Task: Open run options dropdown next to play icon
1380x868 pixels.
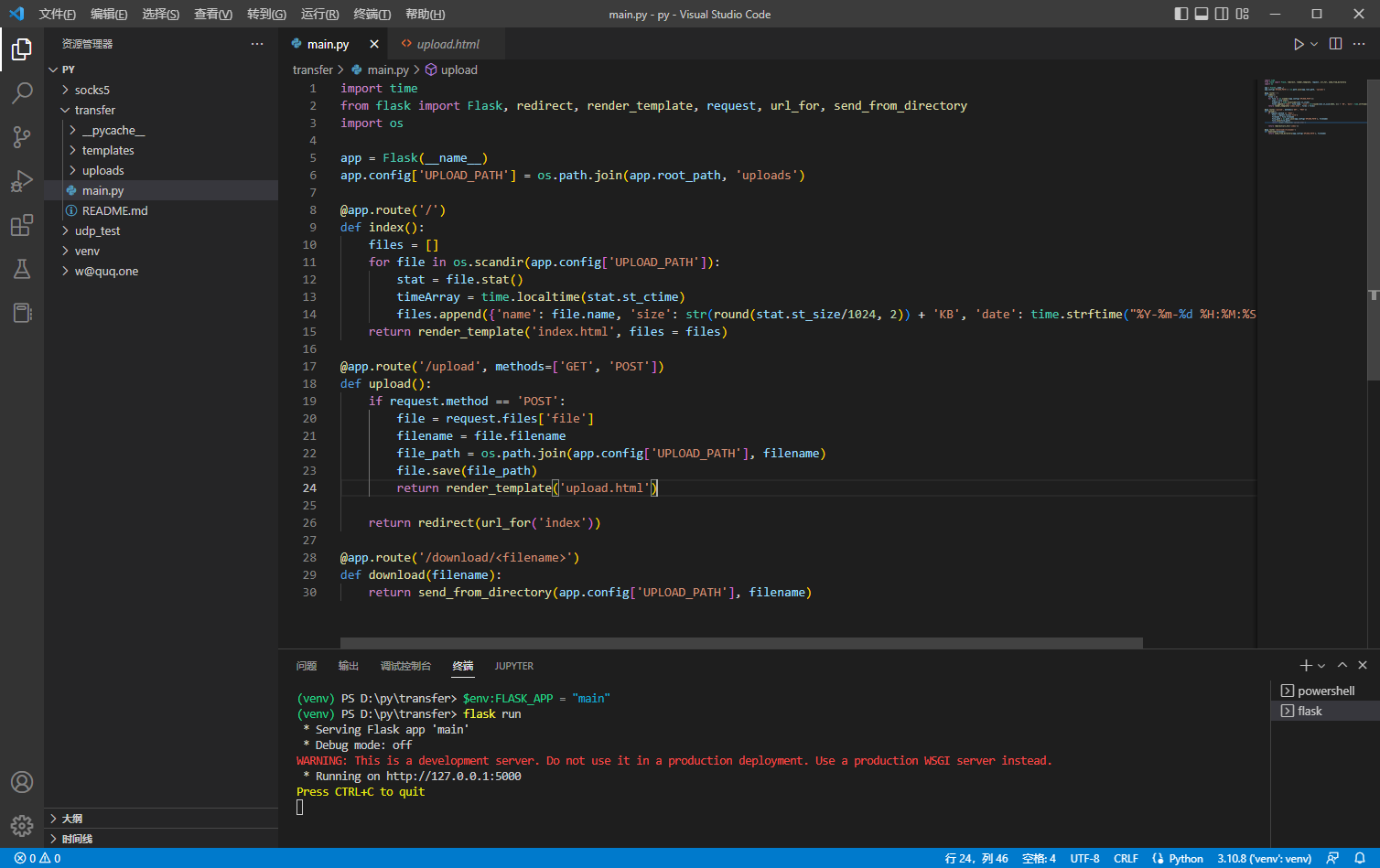Action: pyautogui.click(x=1314, y=44)
